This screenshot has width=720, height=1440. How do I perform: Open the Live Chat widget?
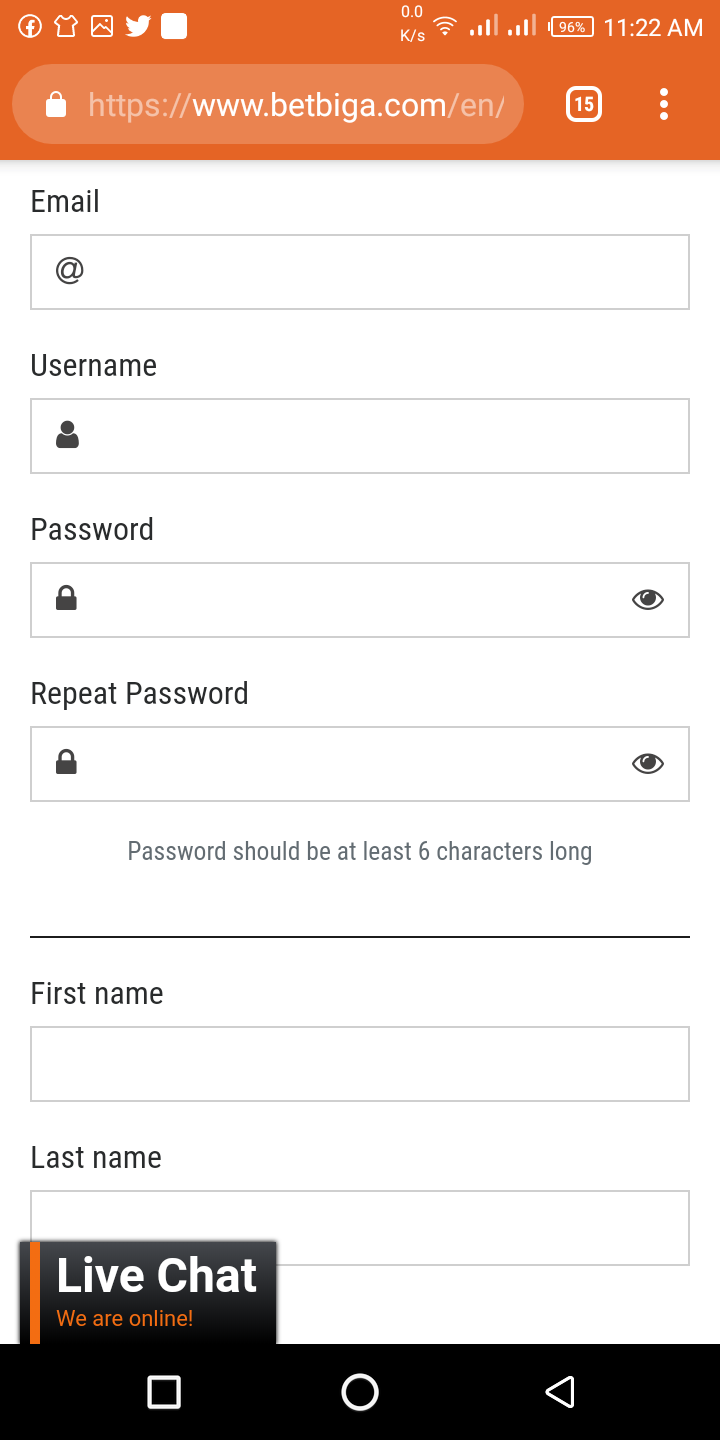(148, 1292)
